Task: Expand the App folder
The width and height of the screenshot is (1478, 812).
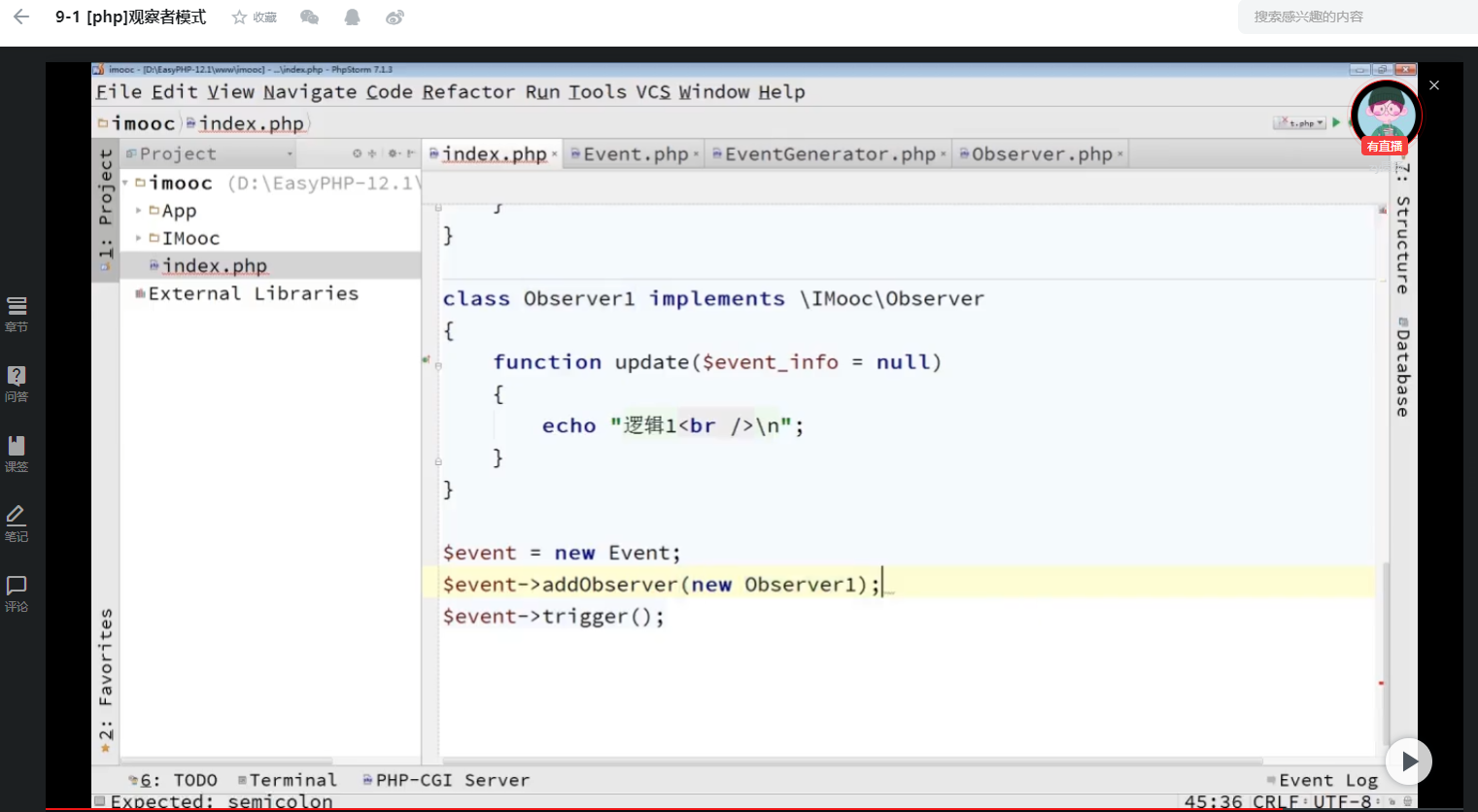Action: coord(139,211)
